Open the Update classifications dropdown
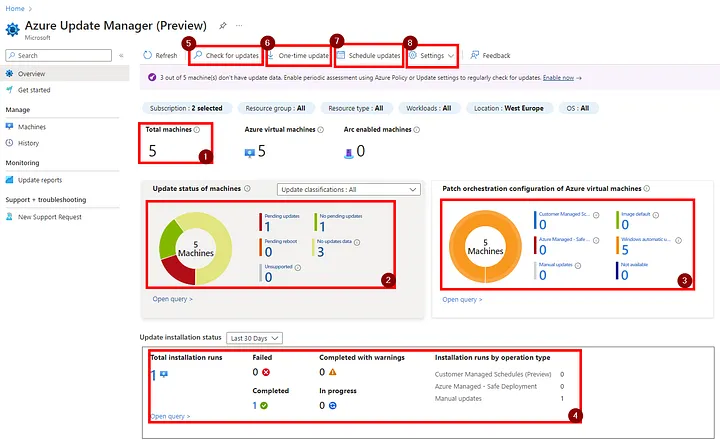Viewport: 720px width, 440px height. (348, 189)
